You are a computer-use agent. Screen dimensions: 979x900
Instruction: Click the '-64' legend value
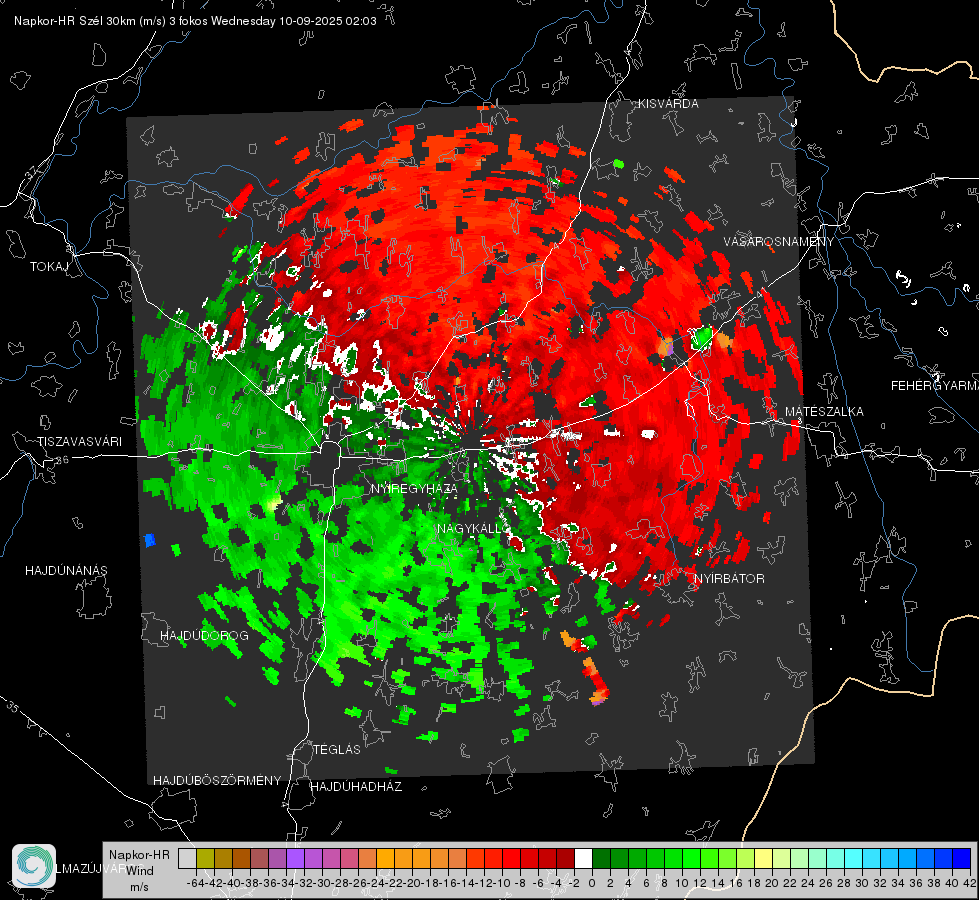(196, 883)
